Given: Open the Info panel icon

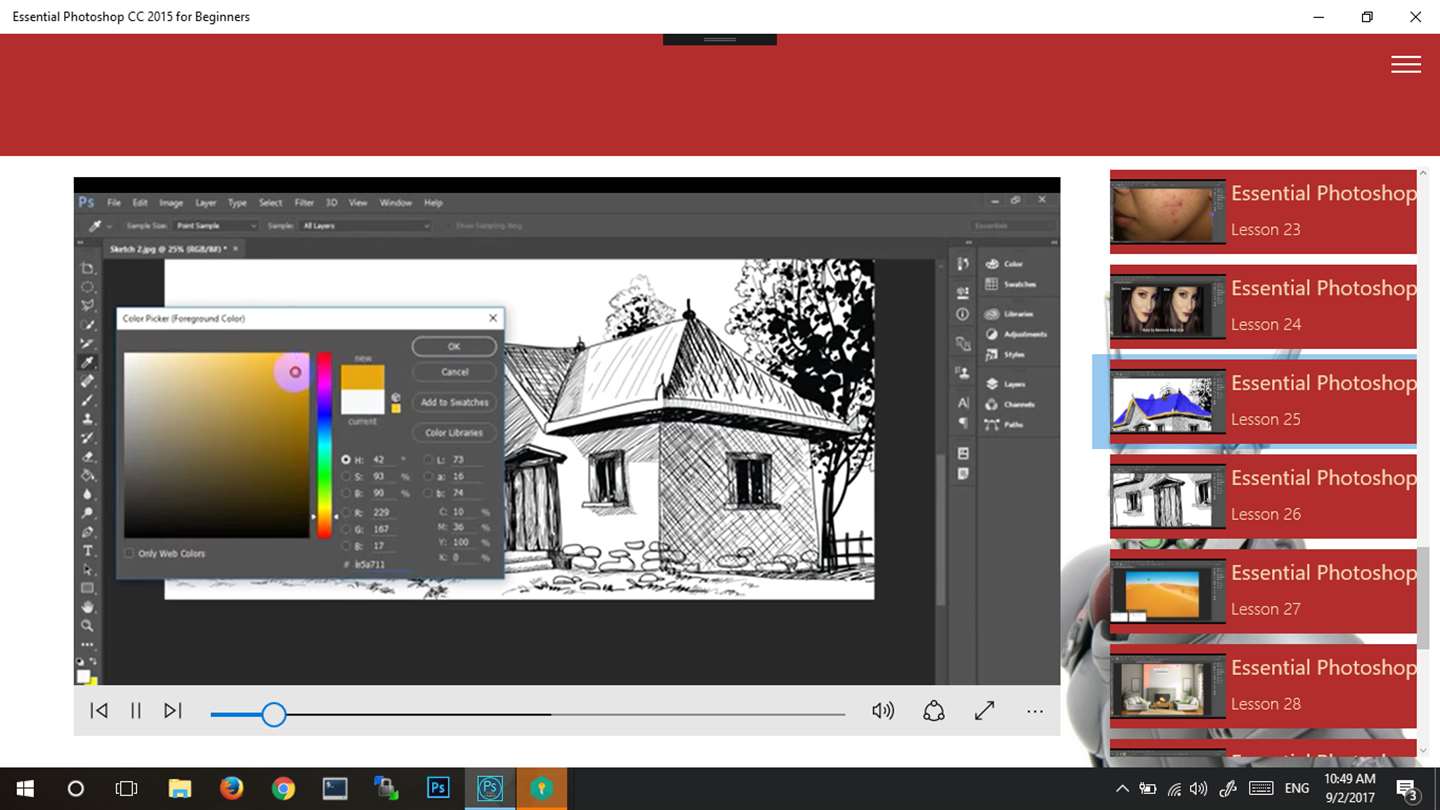Looking at the screenshot, I should (x=963, y=314).
